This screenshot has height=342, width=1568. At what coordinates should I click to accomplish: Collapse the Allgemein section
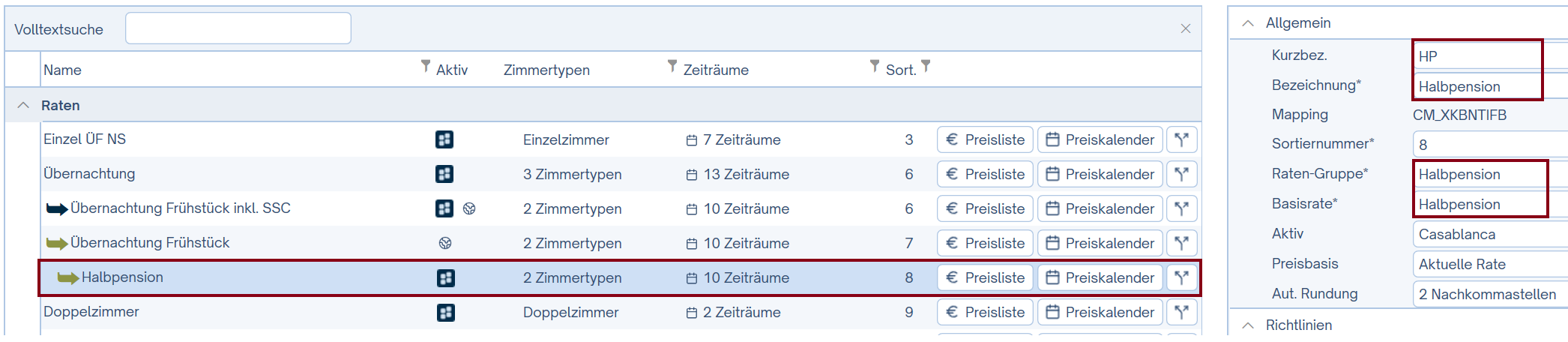pyautogui.click(x=1248, y=23)
